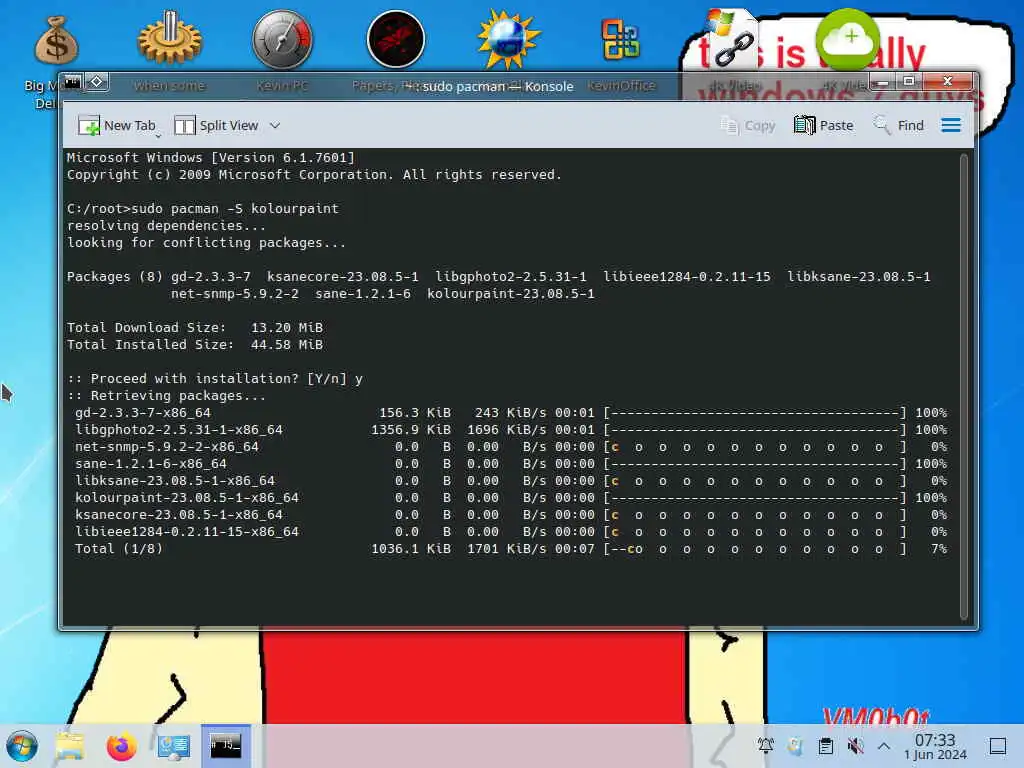Open Find in the Konsole toolbar

pyautogui.click(x=899, y=125)
